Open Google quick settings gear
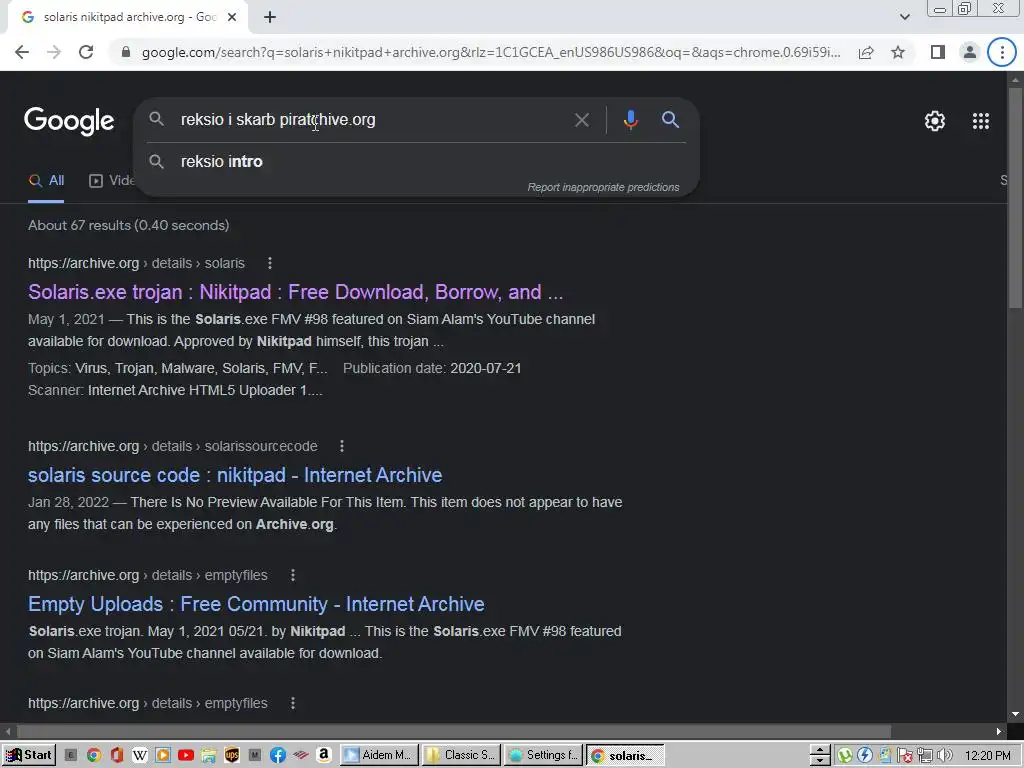 point(935,121)
